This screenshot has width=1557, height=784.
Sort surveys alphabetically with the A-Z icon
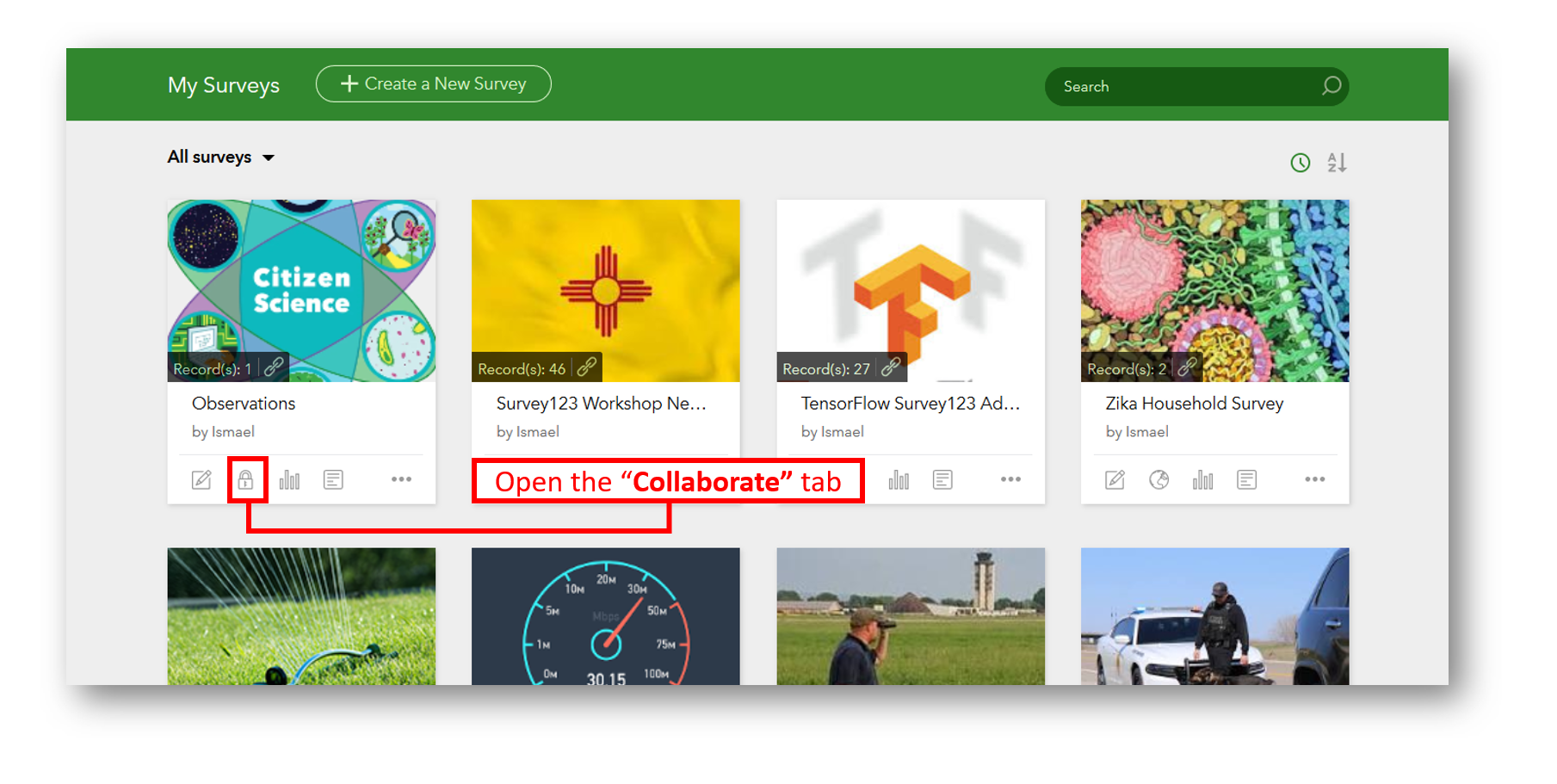(1337, 161)
